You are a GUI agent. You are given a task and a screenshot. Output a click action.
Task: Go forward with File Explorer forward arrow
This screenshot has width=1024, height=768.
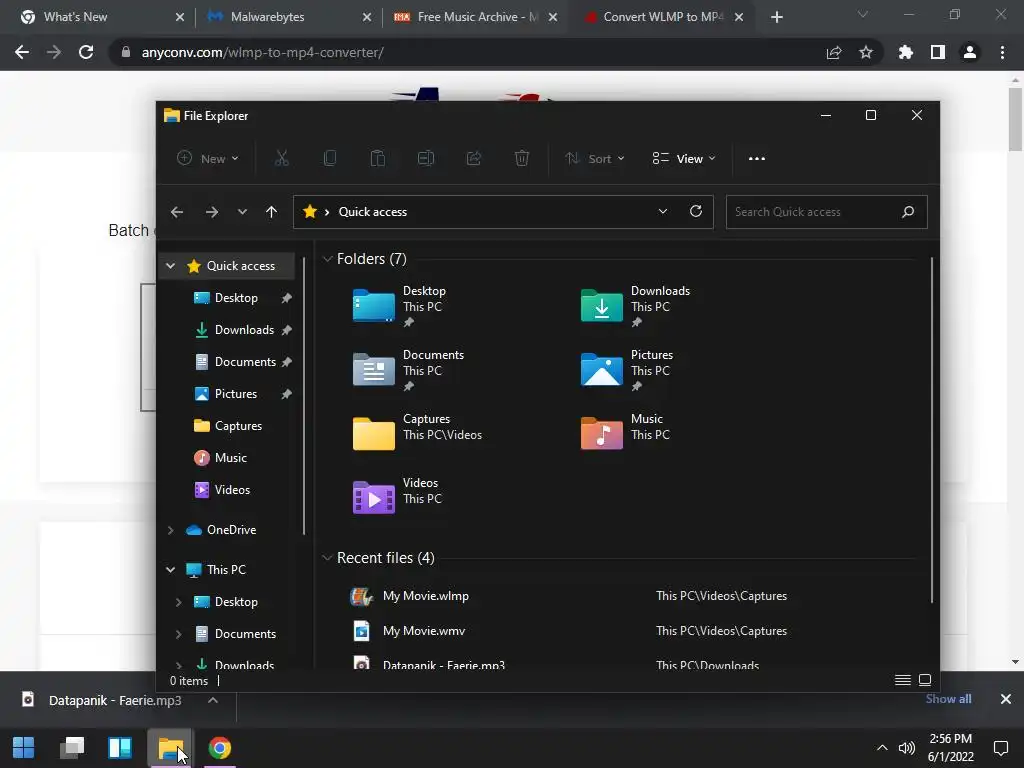[x=212, y=212]
